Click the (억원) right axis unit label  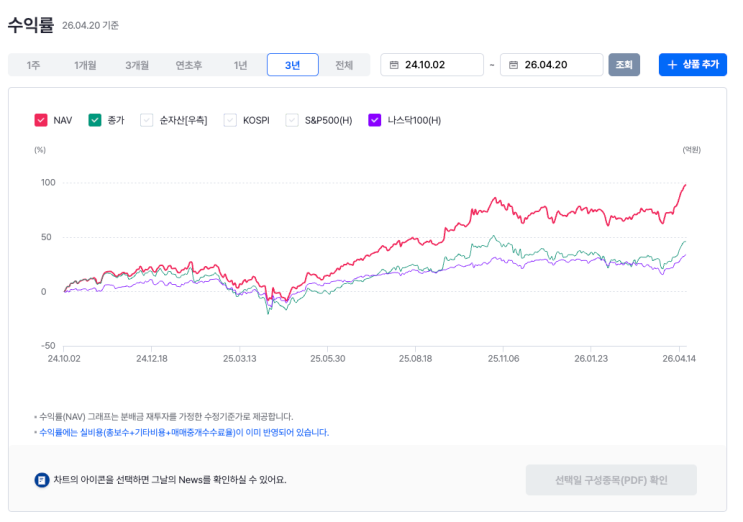pos(691,150)
